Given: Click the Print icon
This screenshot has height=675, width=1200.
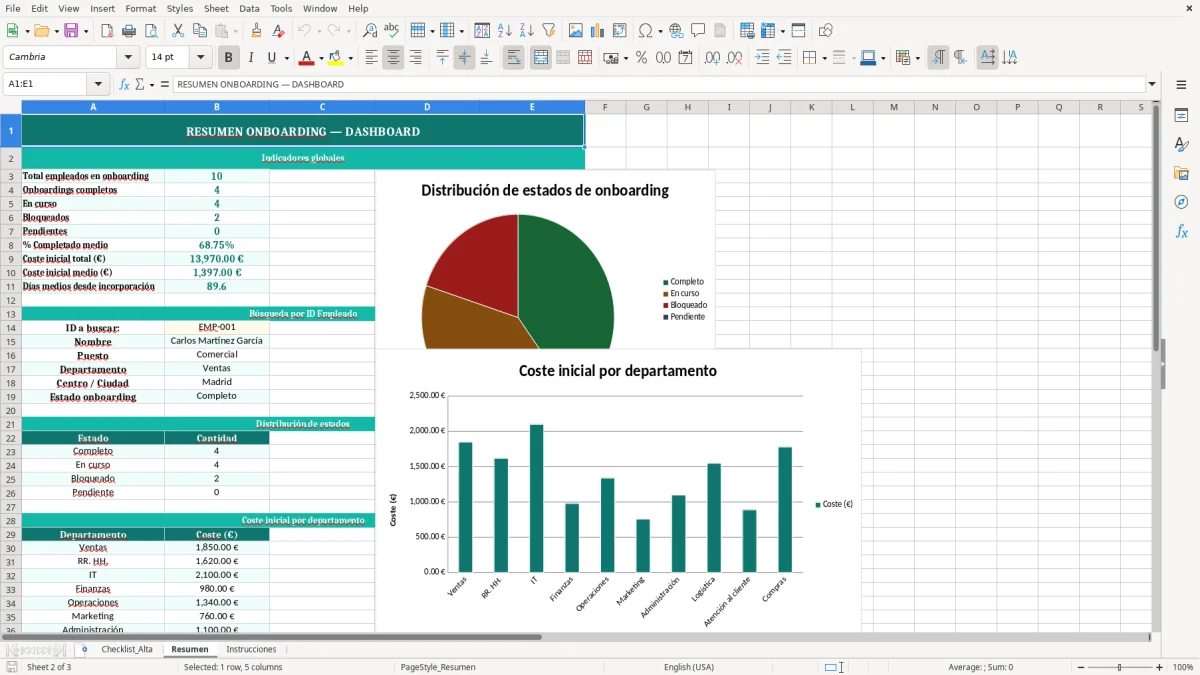Looking at the screenshot, I should [x=129, y=31].
